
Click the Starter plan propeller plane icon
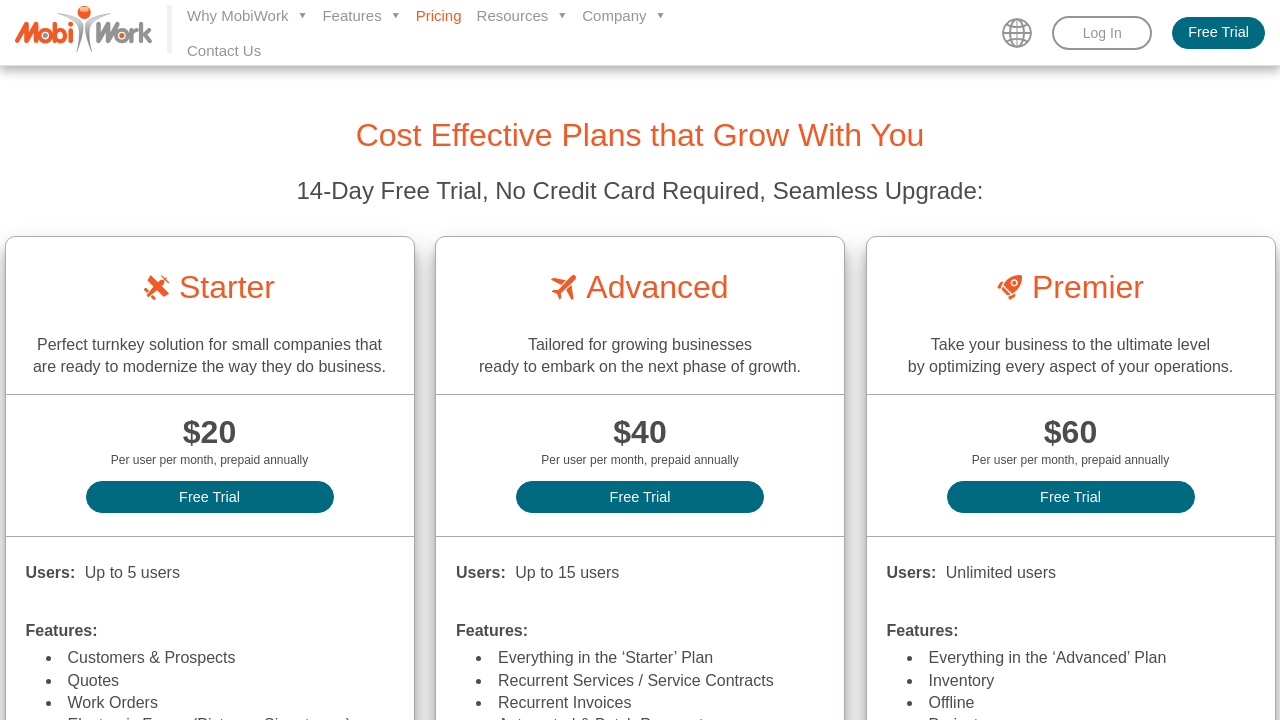pos(157,288)
